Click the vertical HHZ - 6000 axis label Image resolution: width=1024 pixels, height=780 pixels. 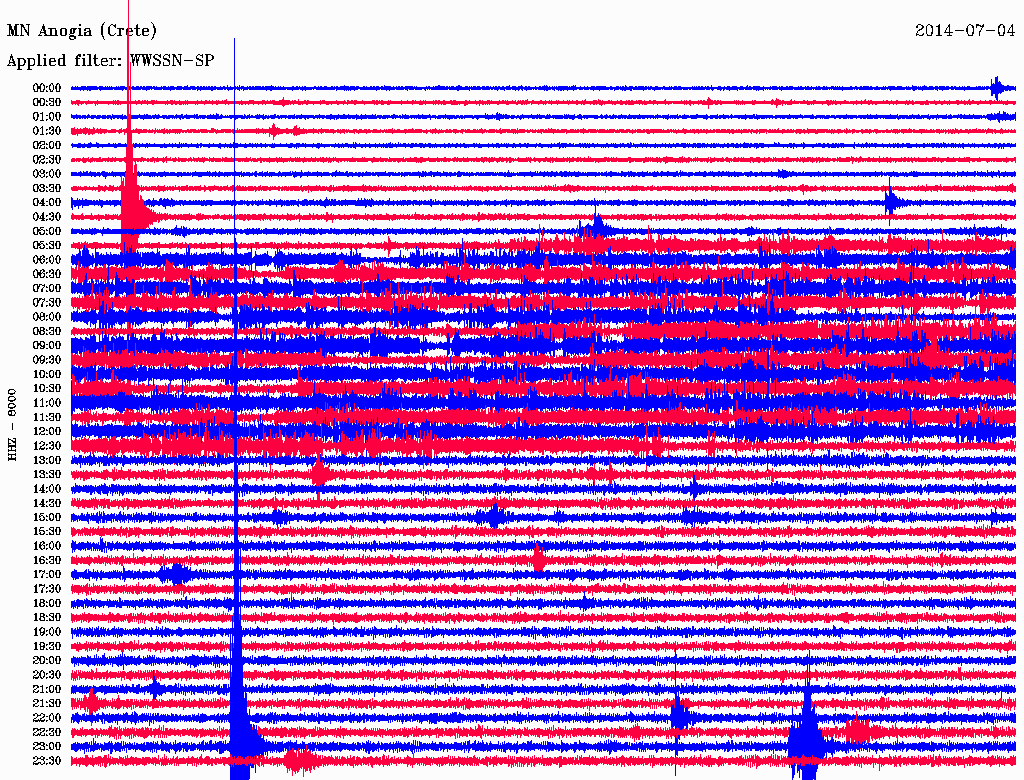tap(12, 425)
